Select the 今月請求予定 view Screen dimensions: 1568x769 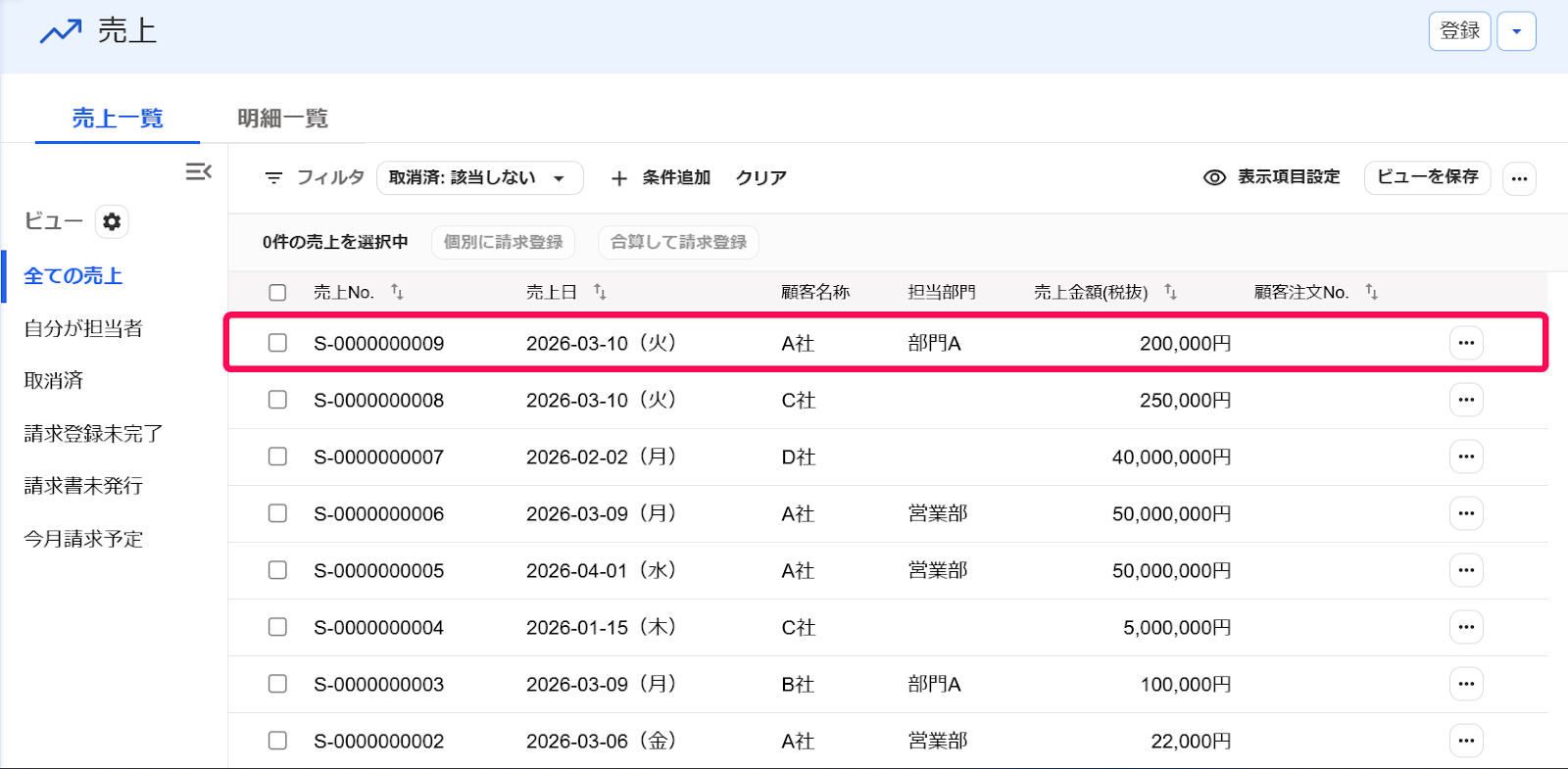(x=83, y=539)
